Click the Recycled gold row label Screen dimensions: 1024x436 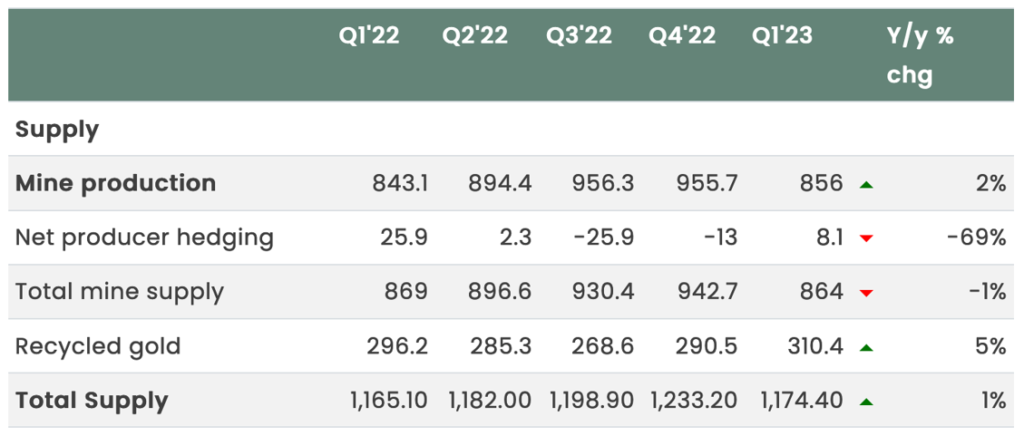98,347
